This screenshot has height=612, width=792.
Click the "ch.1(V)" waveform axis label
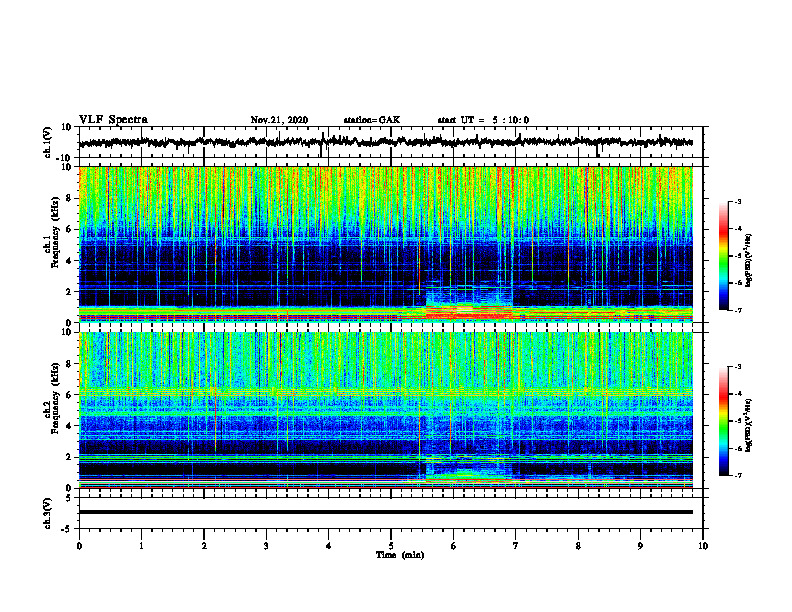tap(48, 142)
